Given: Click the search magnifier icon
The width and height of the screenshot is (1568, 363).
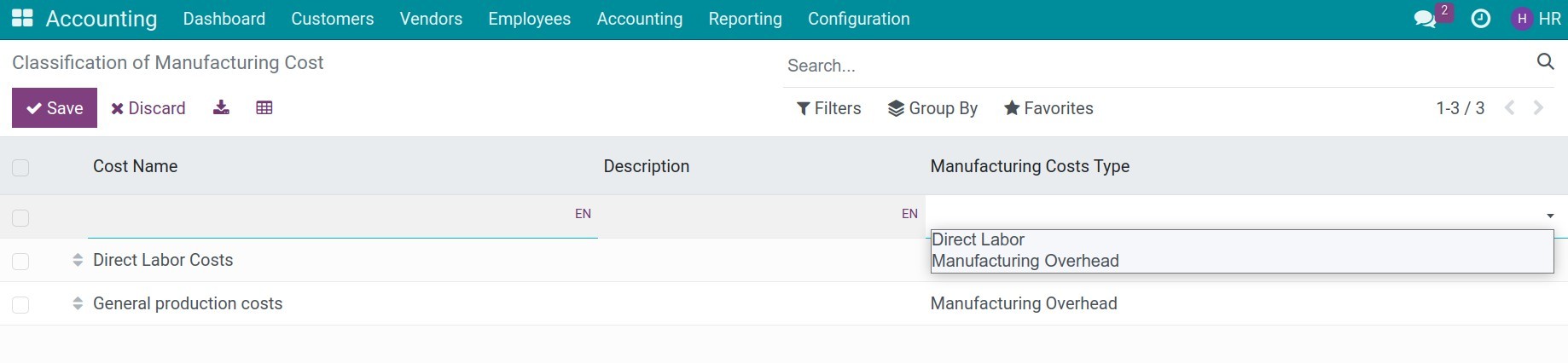Looking at the screenshot, I should (1545, 61).
